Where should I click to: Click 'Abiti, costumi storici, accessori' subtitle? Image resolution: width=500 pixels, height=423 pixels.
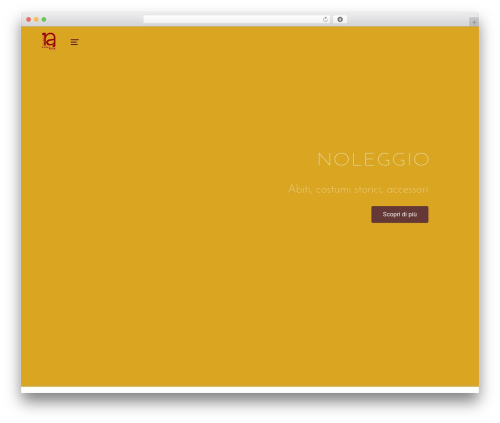point(358,189)
